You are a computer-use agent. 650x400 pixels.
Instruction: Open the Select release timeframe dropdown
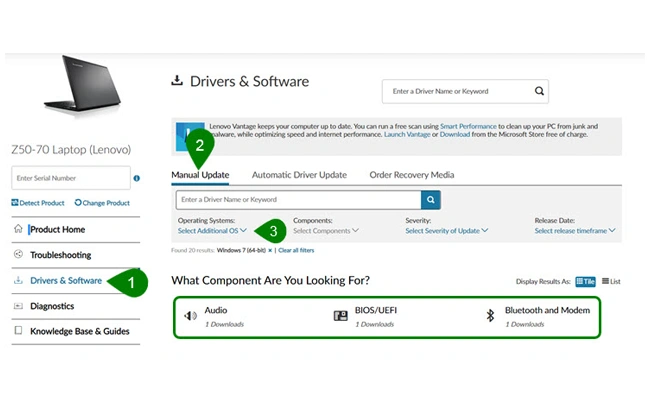point(574,231)
